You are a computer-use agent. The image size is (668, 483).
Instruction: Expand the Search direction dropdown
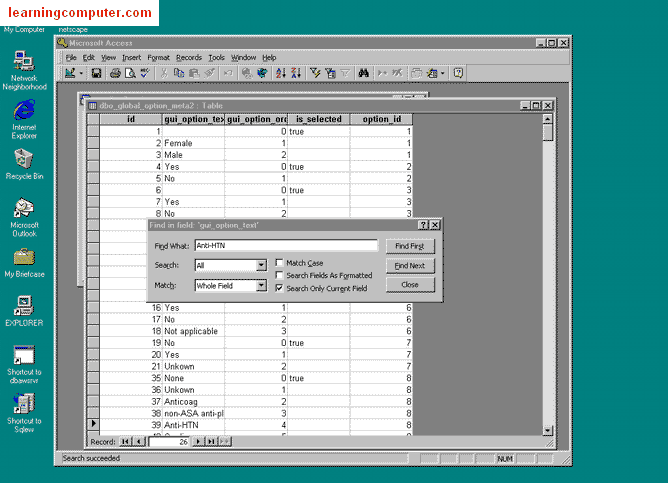(261, 265)
